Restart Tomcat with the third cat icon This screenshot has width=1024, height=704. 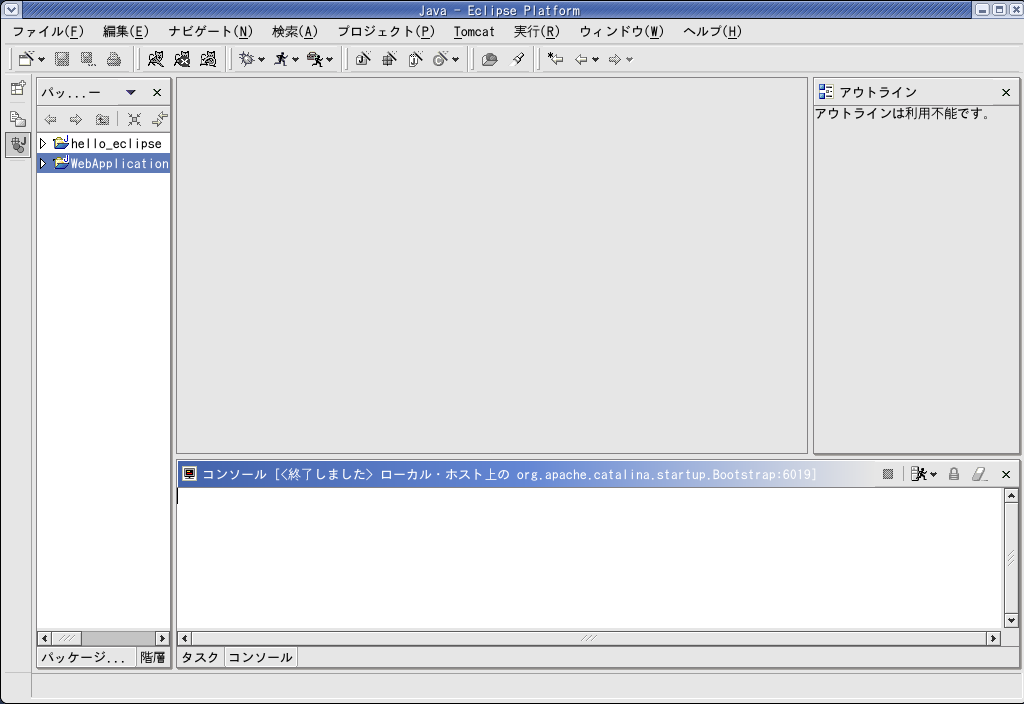pos(208,59)
